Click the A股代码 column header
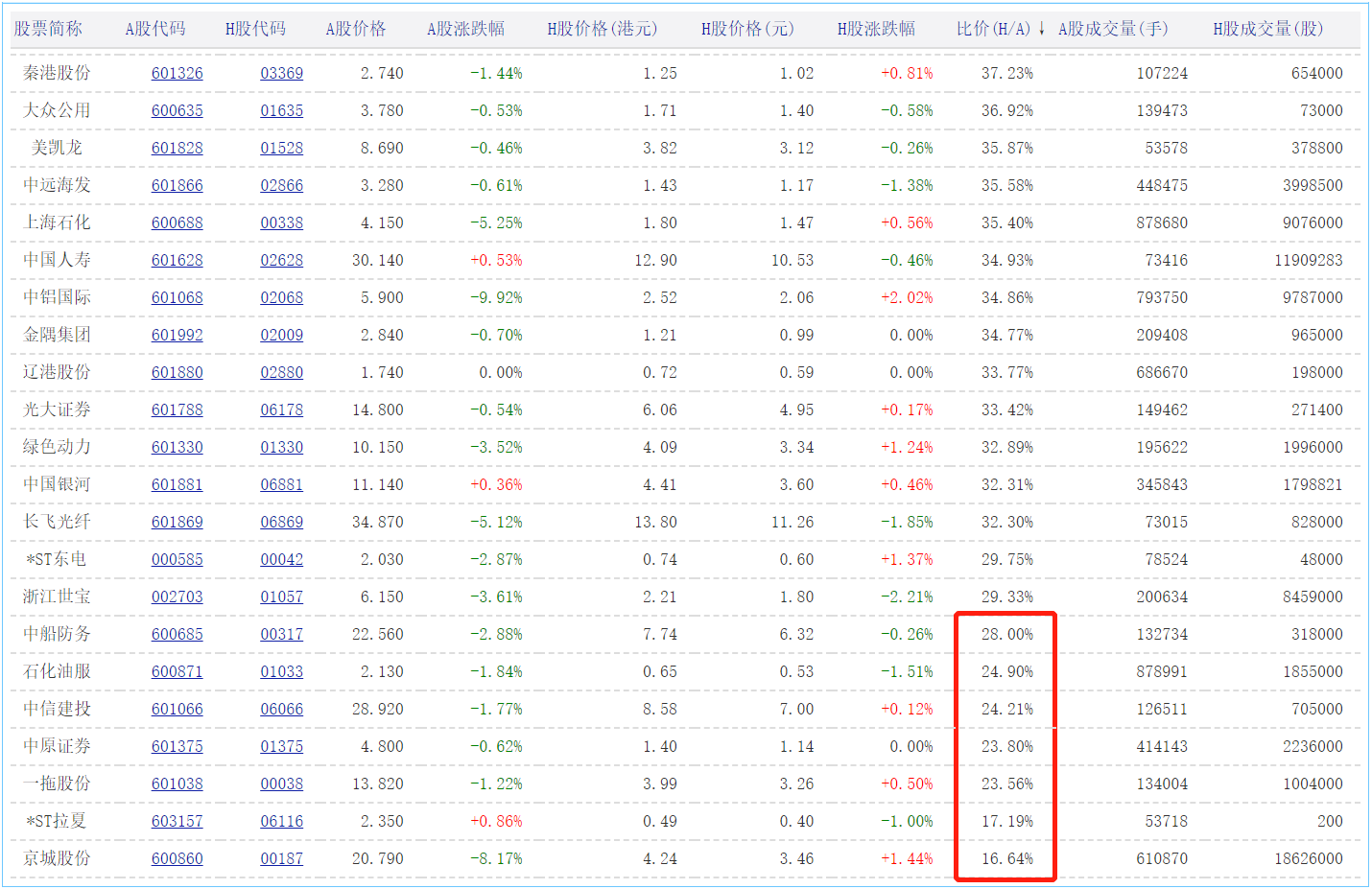Image resolution: width=1372 pixels, height=889 pixels. [x=155, y=29]
